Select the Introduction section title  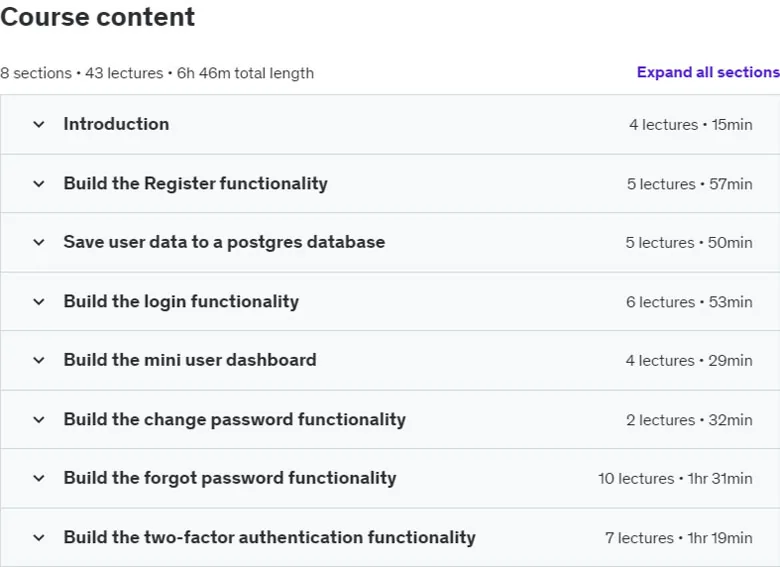(x=116, y=124)
